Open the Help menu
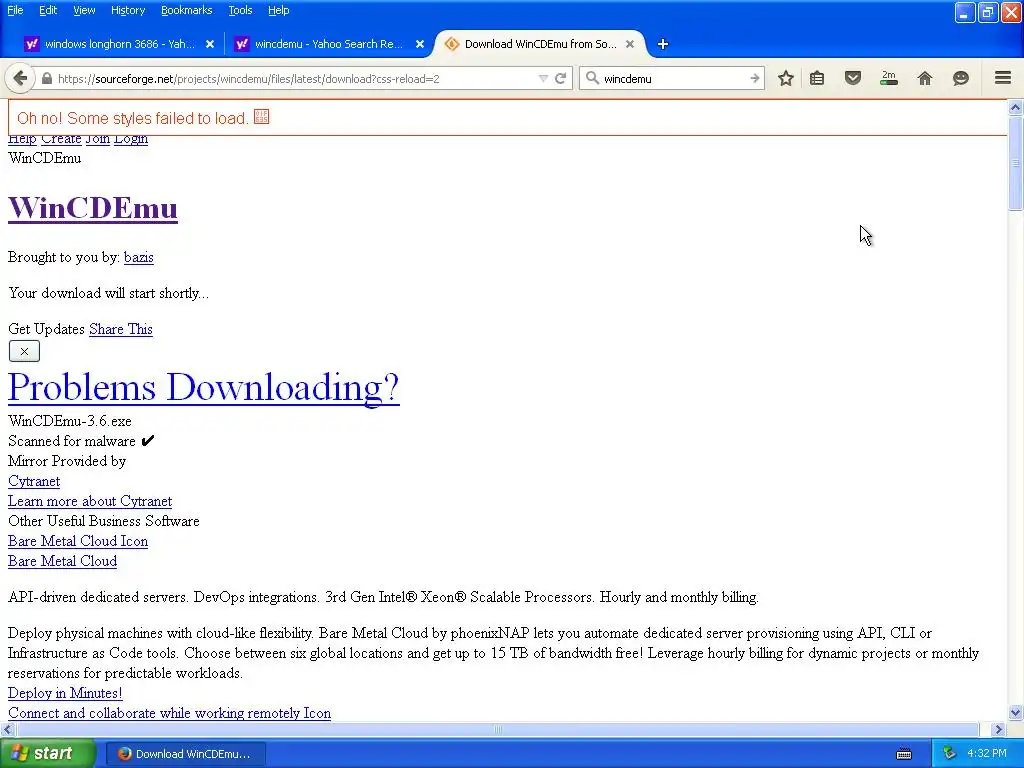 pos(278,10)
